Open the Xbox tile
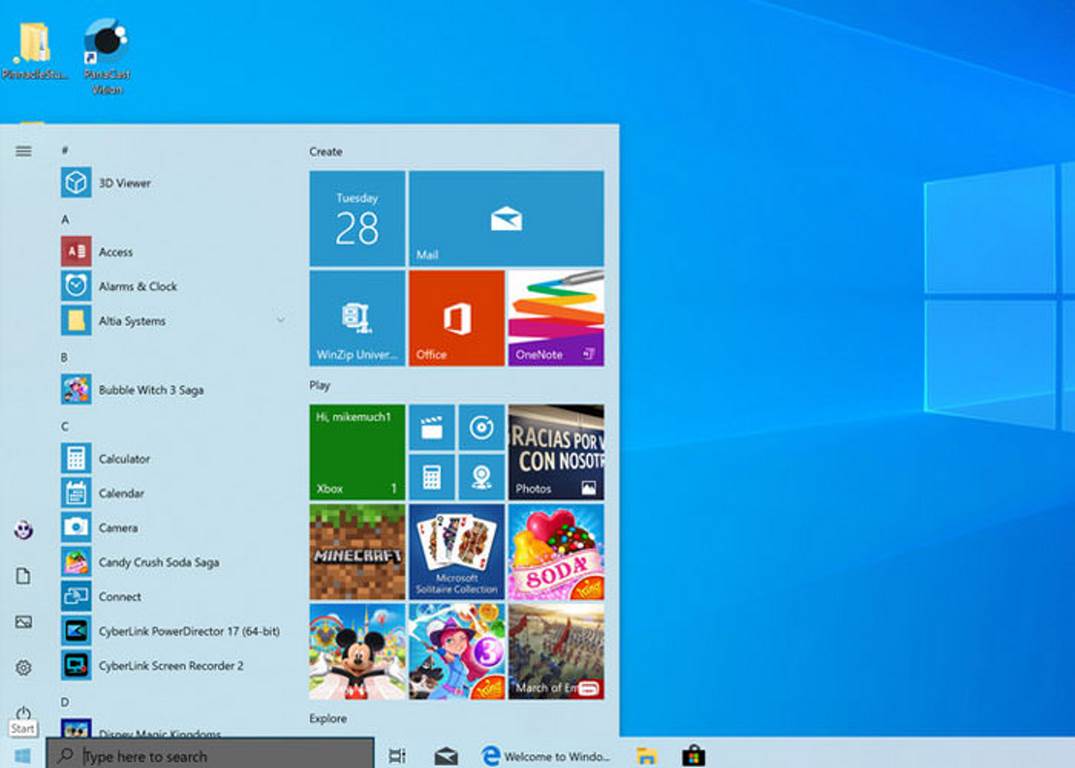The image size is (1075, 768). pos(357,452)
